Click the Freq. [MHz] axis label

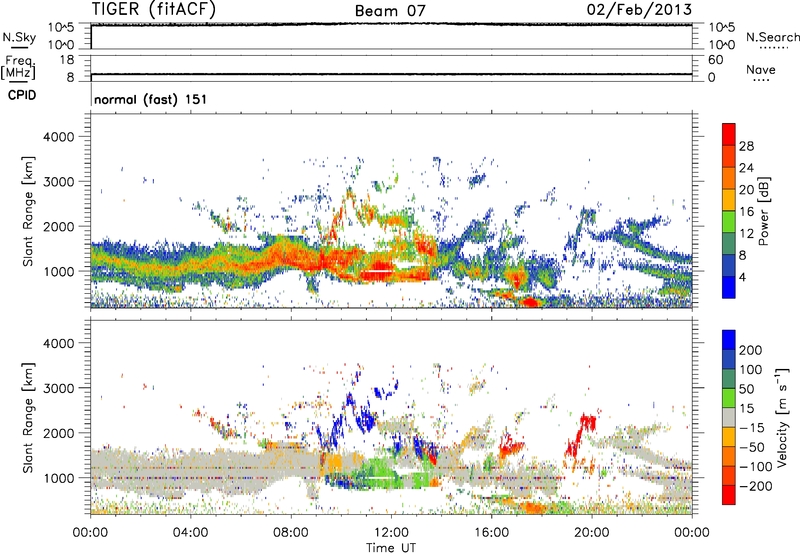click(18, 68)
